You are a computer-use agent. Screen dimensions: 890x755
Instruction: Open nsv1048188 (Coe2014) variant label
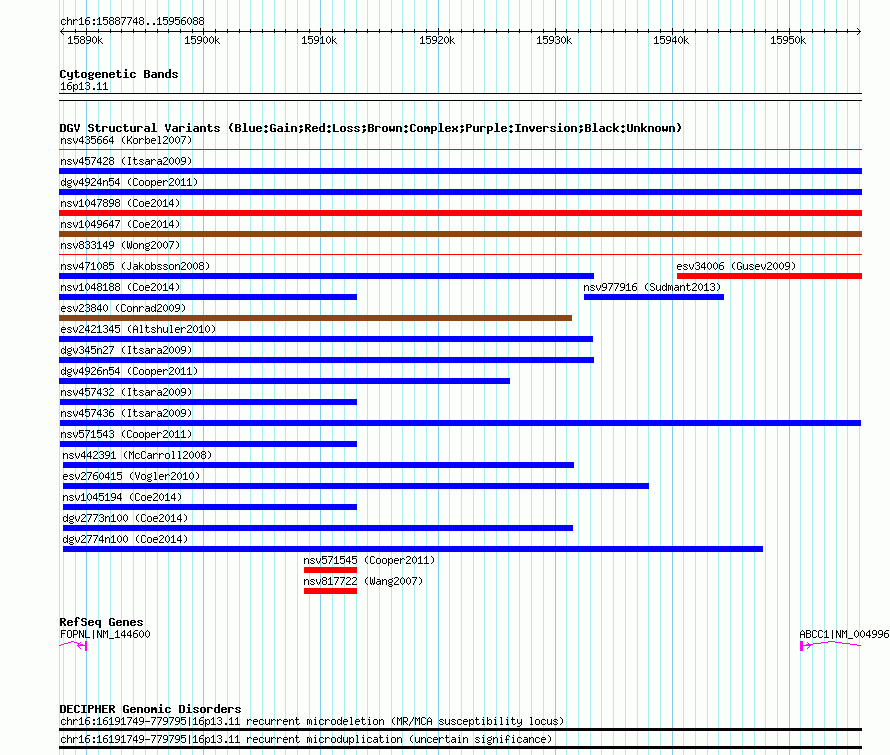click(x=120, y=287)
